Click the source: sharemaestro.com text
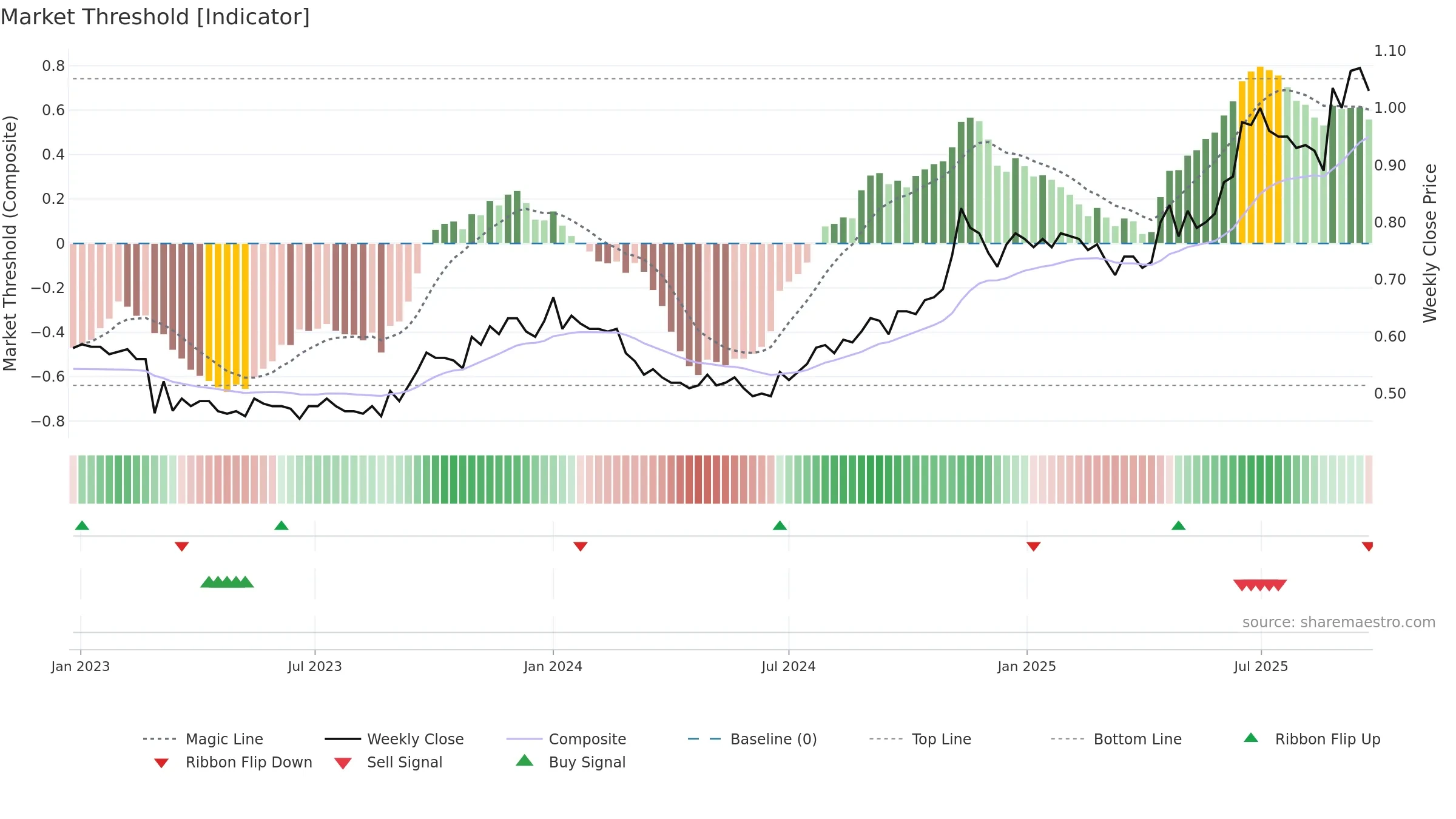Screen dimensions: 1456x819 (x=1339, y=622)
